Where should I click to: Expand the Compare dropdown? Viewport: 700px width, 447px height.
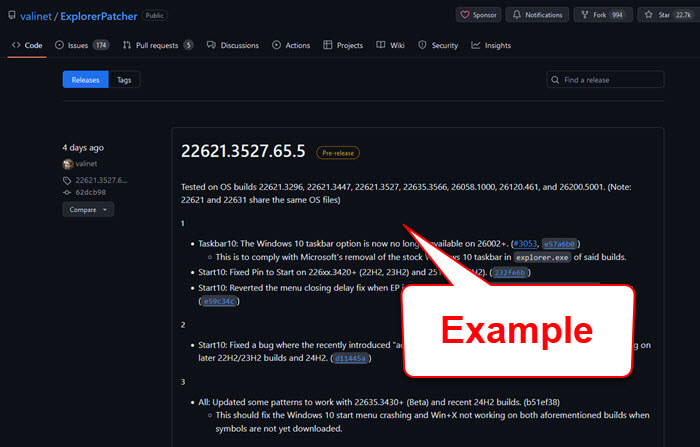(88, 209)
